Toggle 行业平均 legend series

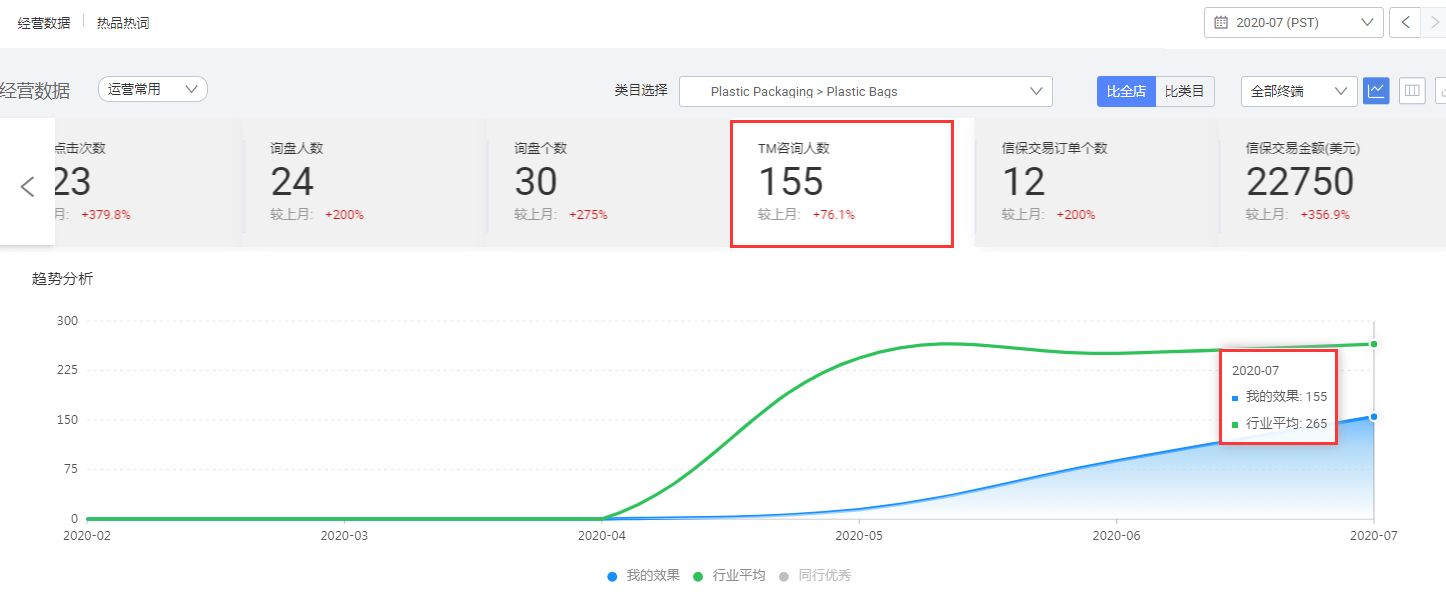pyautogui.click(x=729, y=575)
